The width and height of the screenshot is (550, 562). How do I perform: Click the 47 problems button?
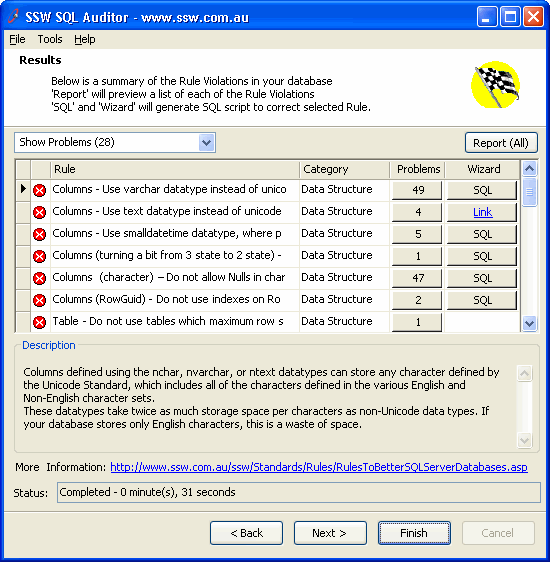coord(417,278)
